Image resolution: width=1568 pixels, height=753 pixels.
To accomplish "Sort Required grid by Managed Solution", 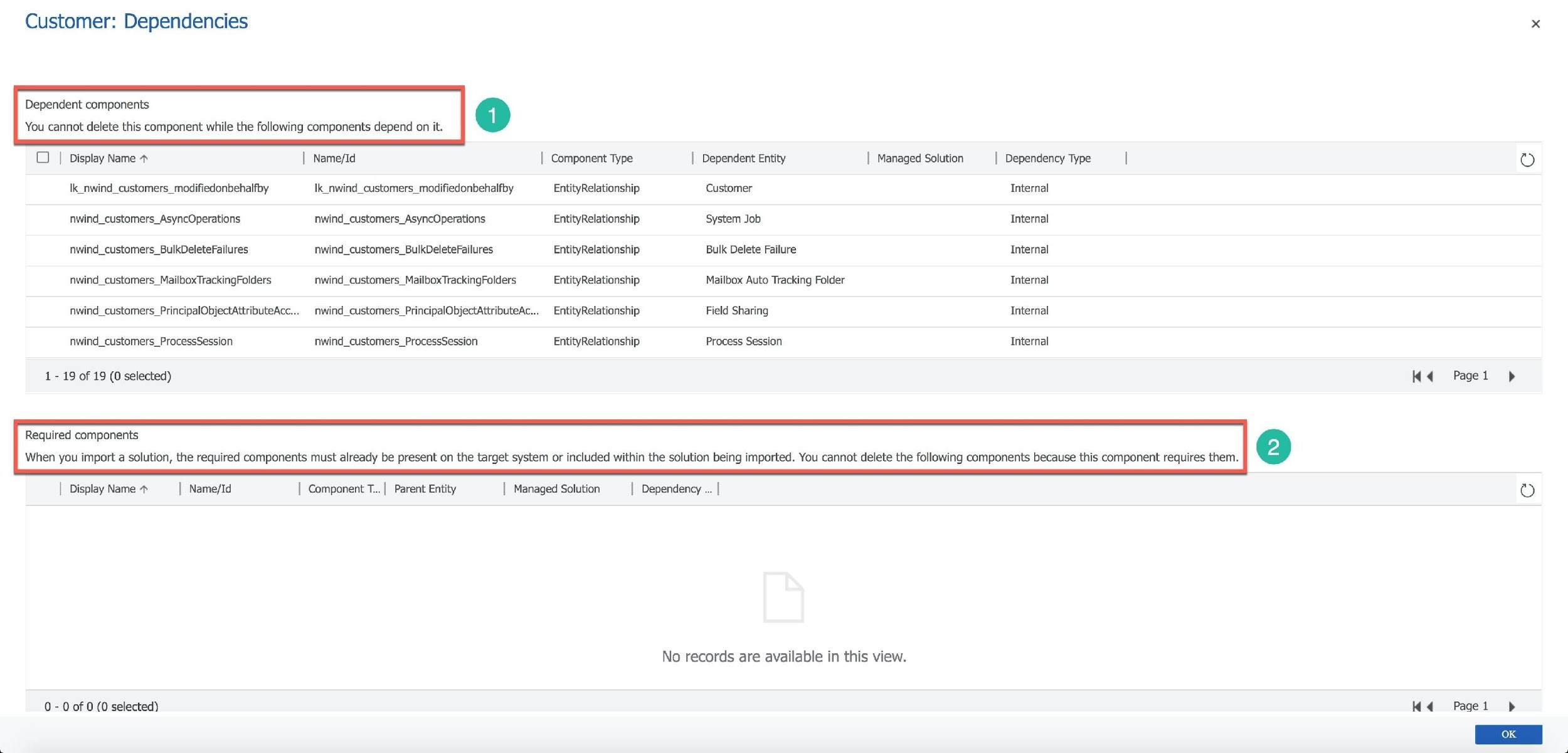I will tap(556, 488).
